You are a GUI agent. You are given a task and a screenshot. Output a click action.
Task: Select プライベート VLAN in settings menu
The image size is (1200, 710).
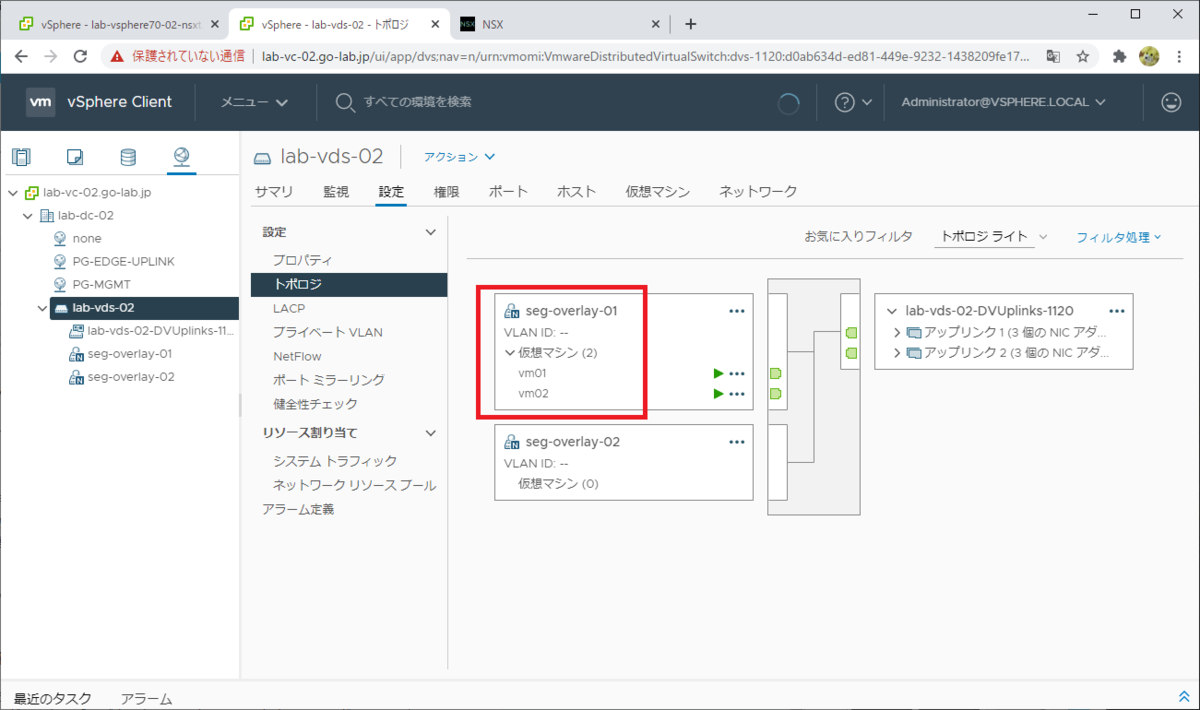328,332
